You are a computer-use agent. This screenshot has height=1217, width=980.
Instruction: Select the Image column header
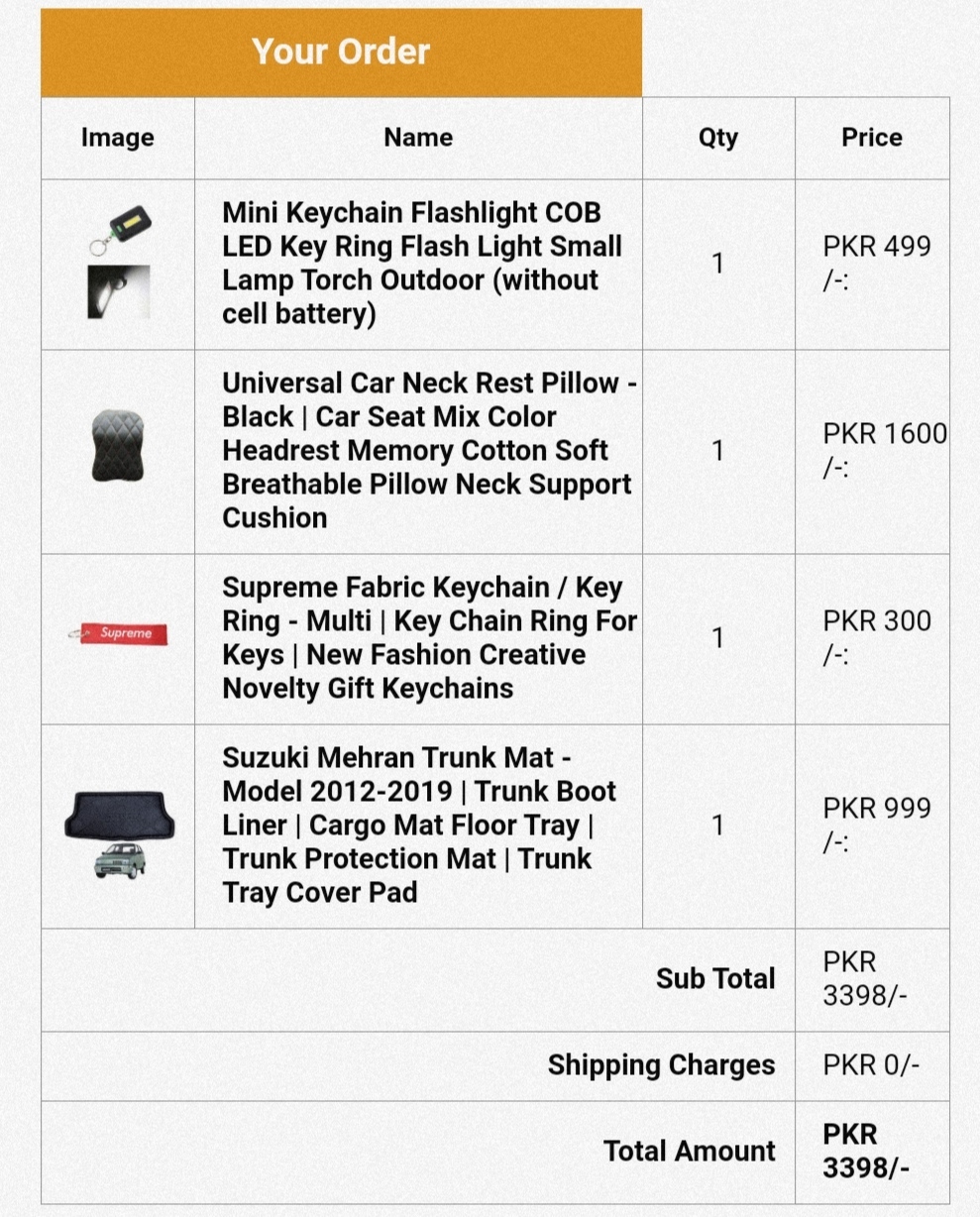coord(118,138)
